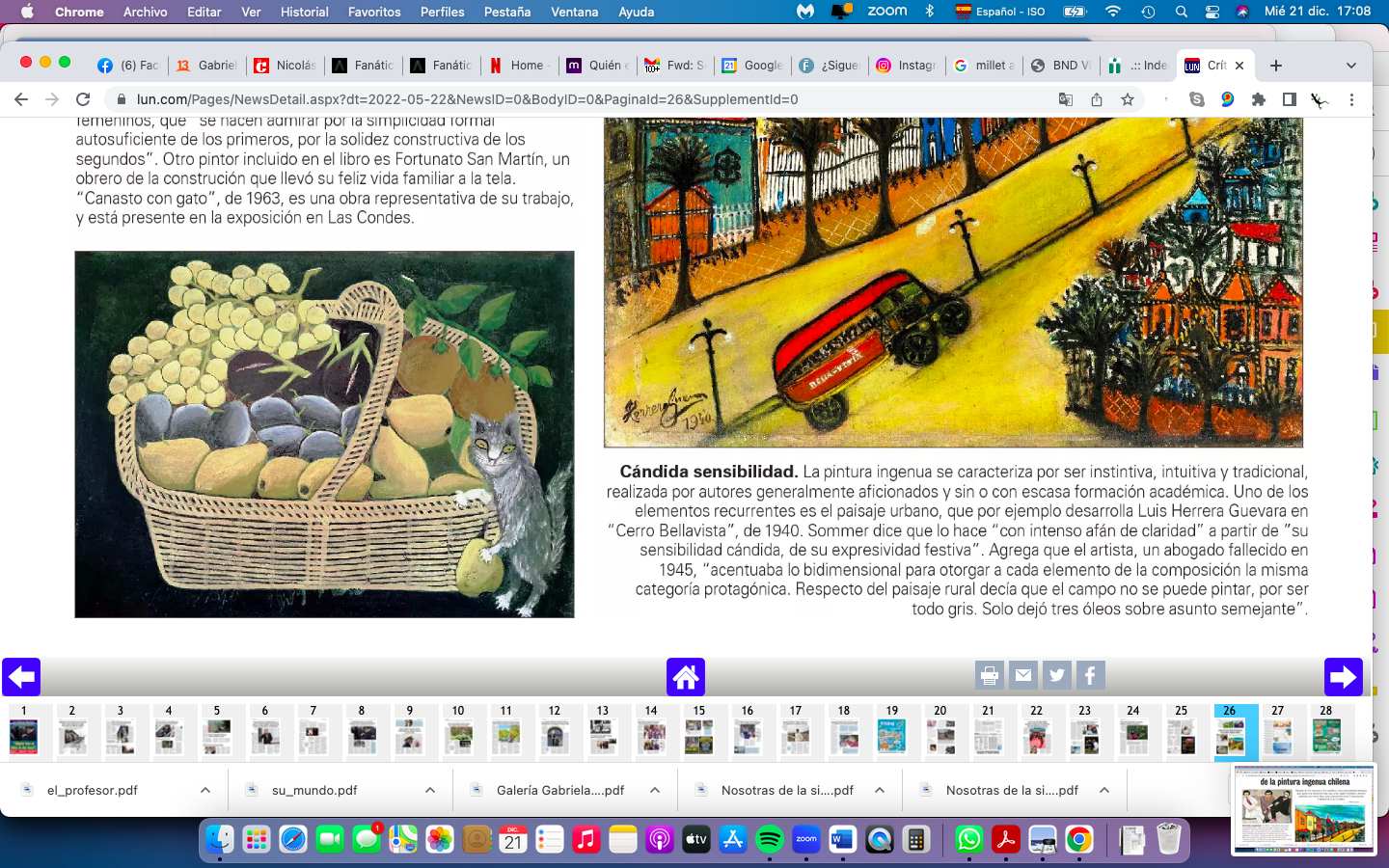Image resolution: width=1389 pixels, height=868 pixels.
Task: Reload the current page
Action: [83, 99]
